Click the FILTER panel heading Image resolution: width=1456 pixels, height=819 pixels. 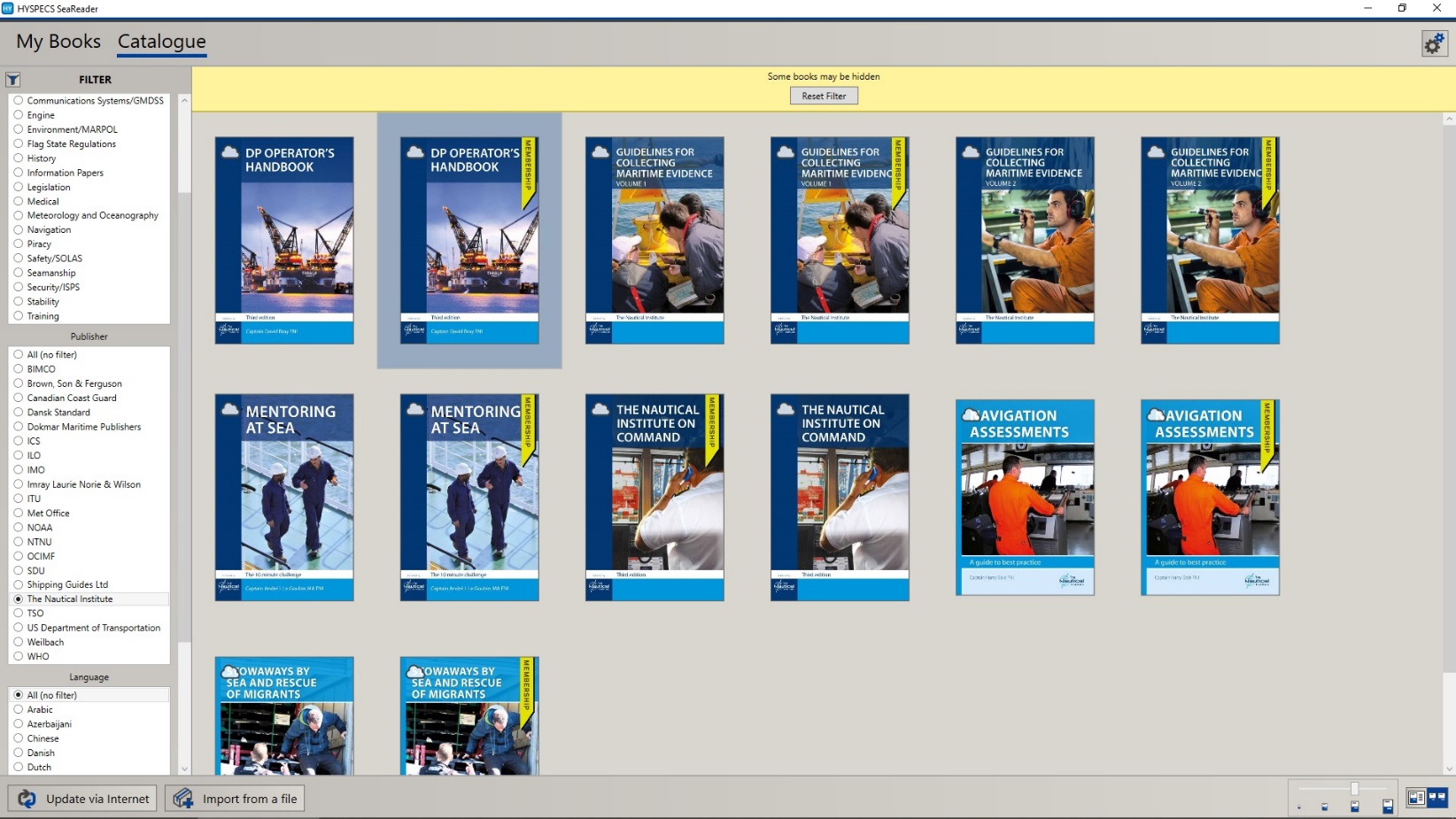click(96, 79)
